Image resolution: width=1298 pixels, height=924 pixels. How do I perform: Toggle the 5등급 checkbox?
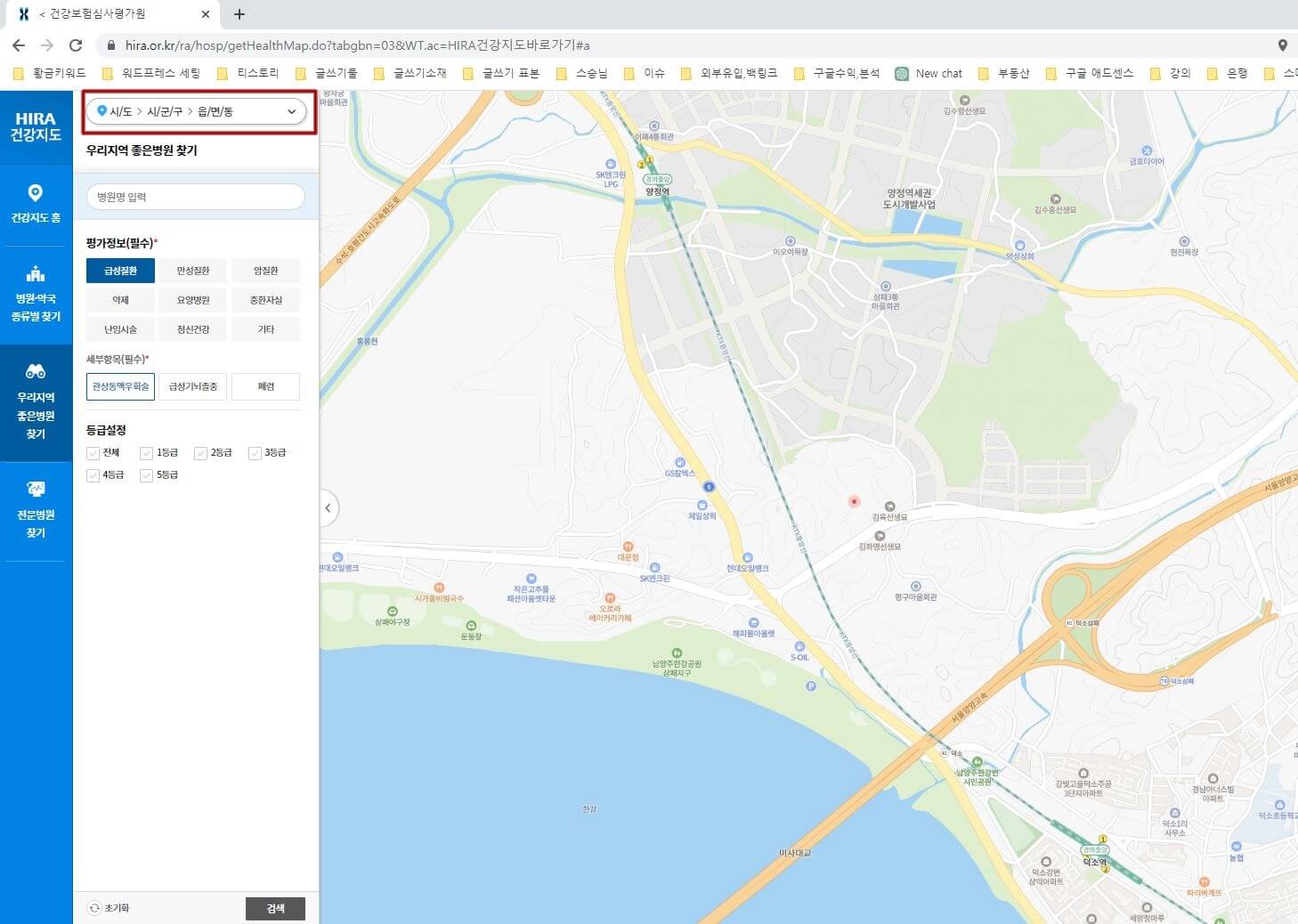point(147,475)
